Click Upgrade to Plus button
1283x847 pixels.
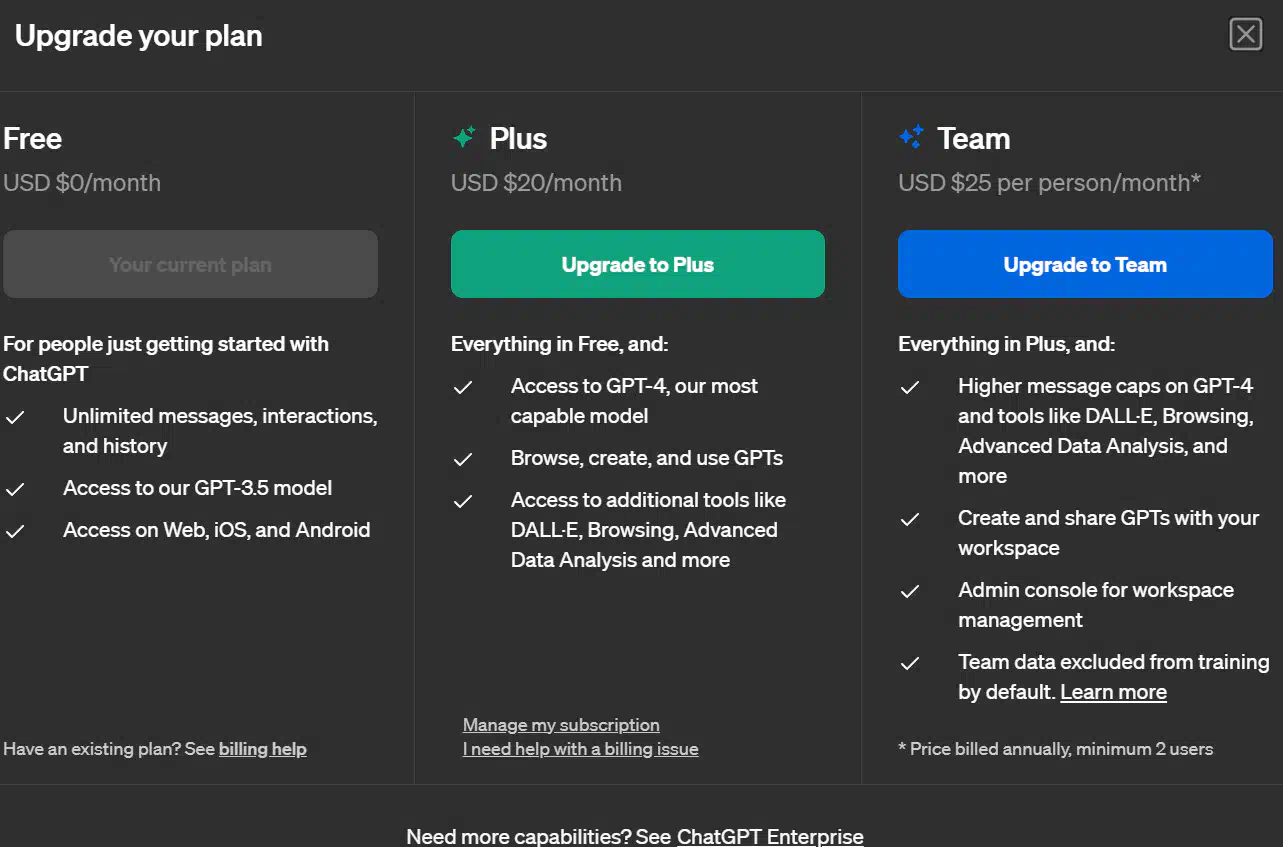[638, 264]
